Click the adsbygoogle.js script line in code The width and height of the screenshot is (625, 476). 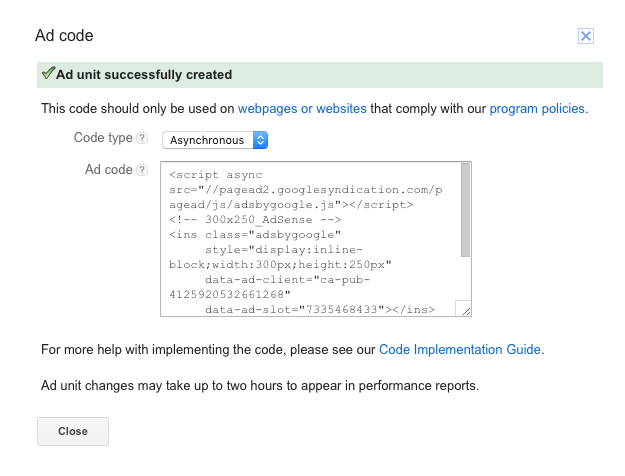tap(290, 204)
